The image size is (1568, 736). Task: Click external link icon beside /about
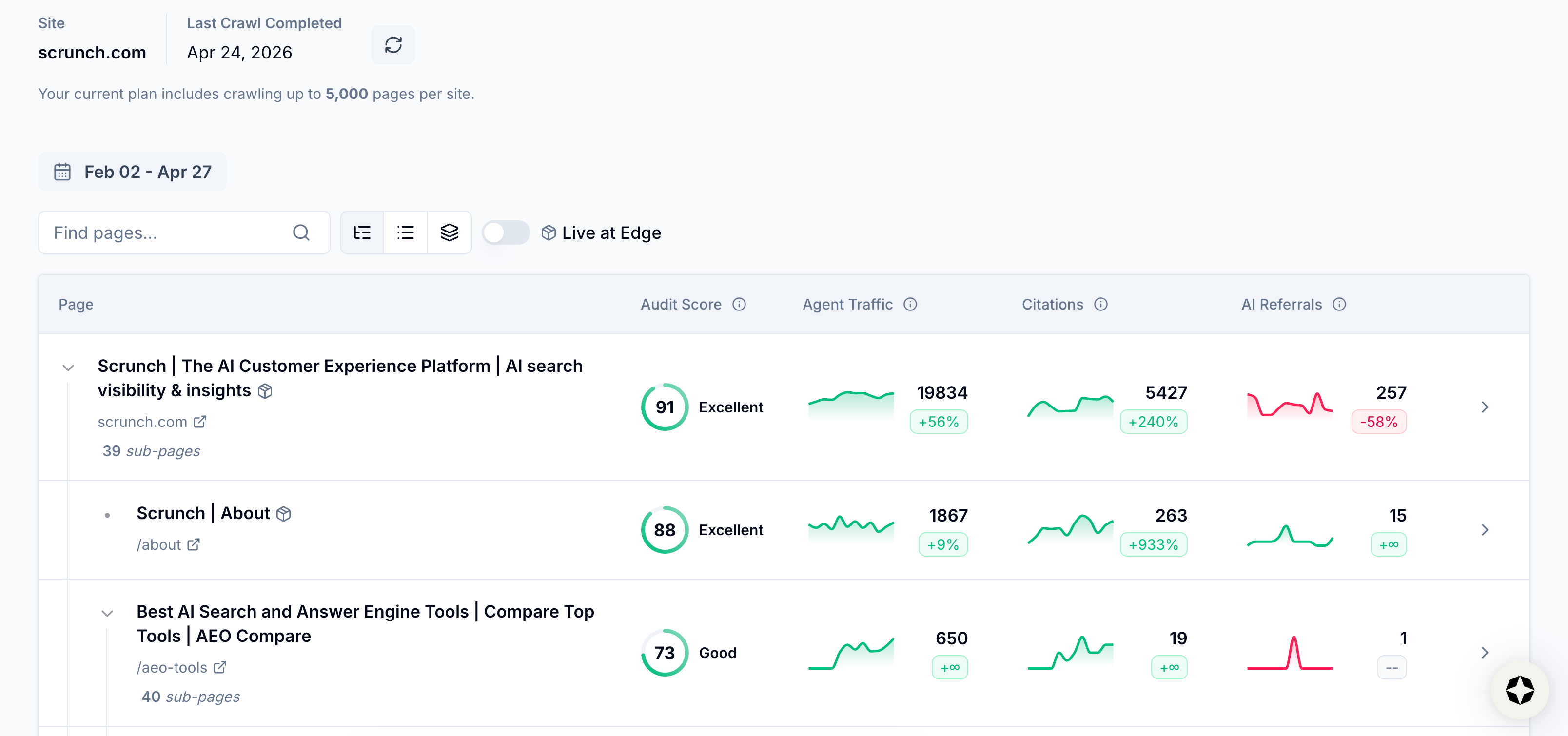(194, 544)
